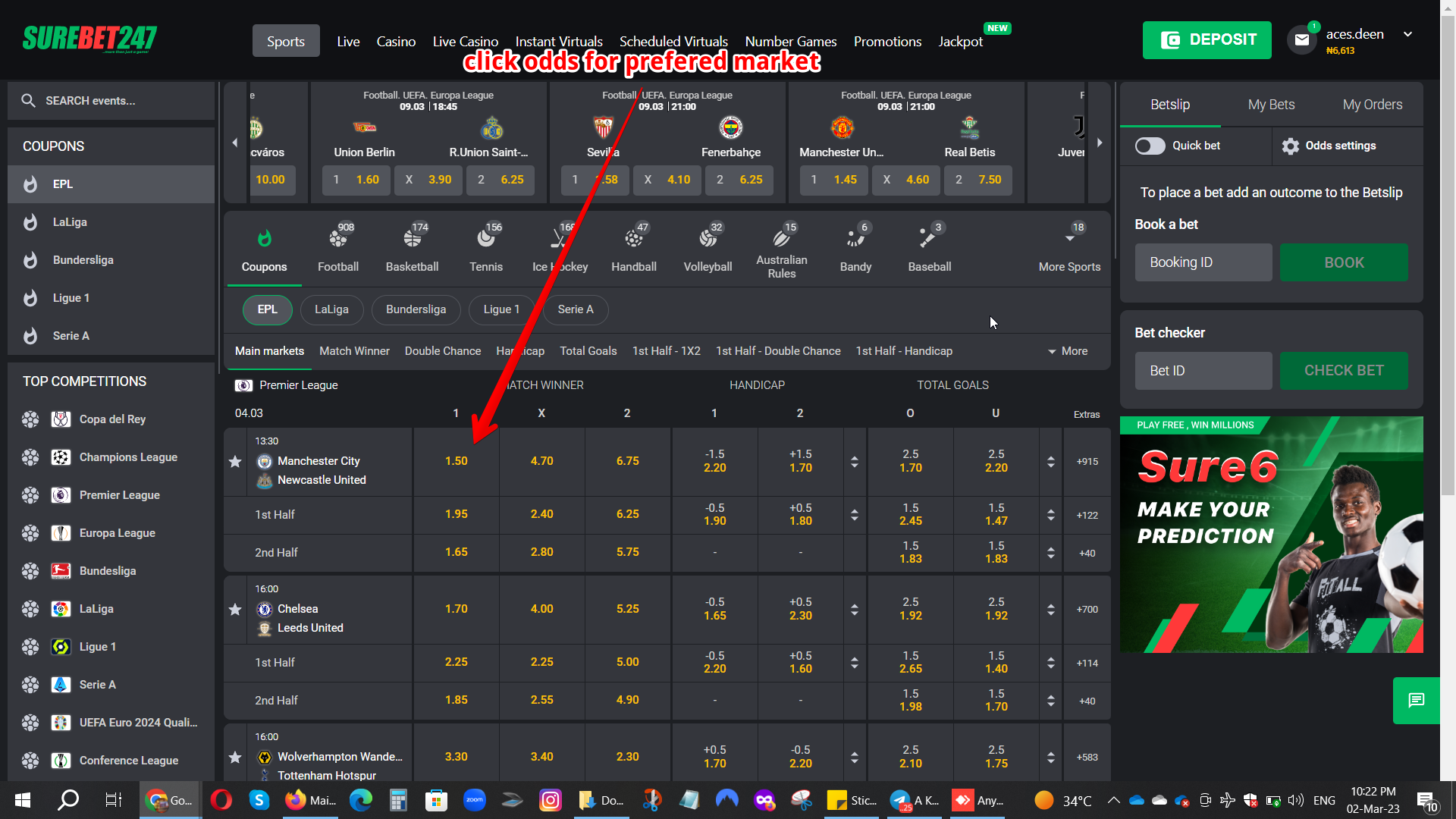The width and height of the screenshot is (1456, 819).
Task: Change Manchester City handicap line stepper
Action: [x=855, y=461]
